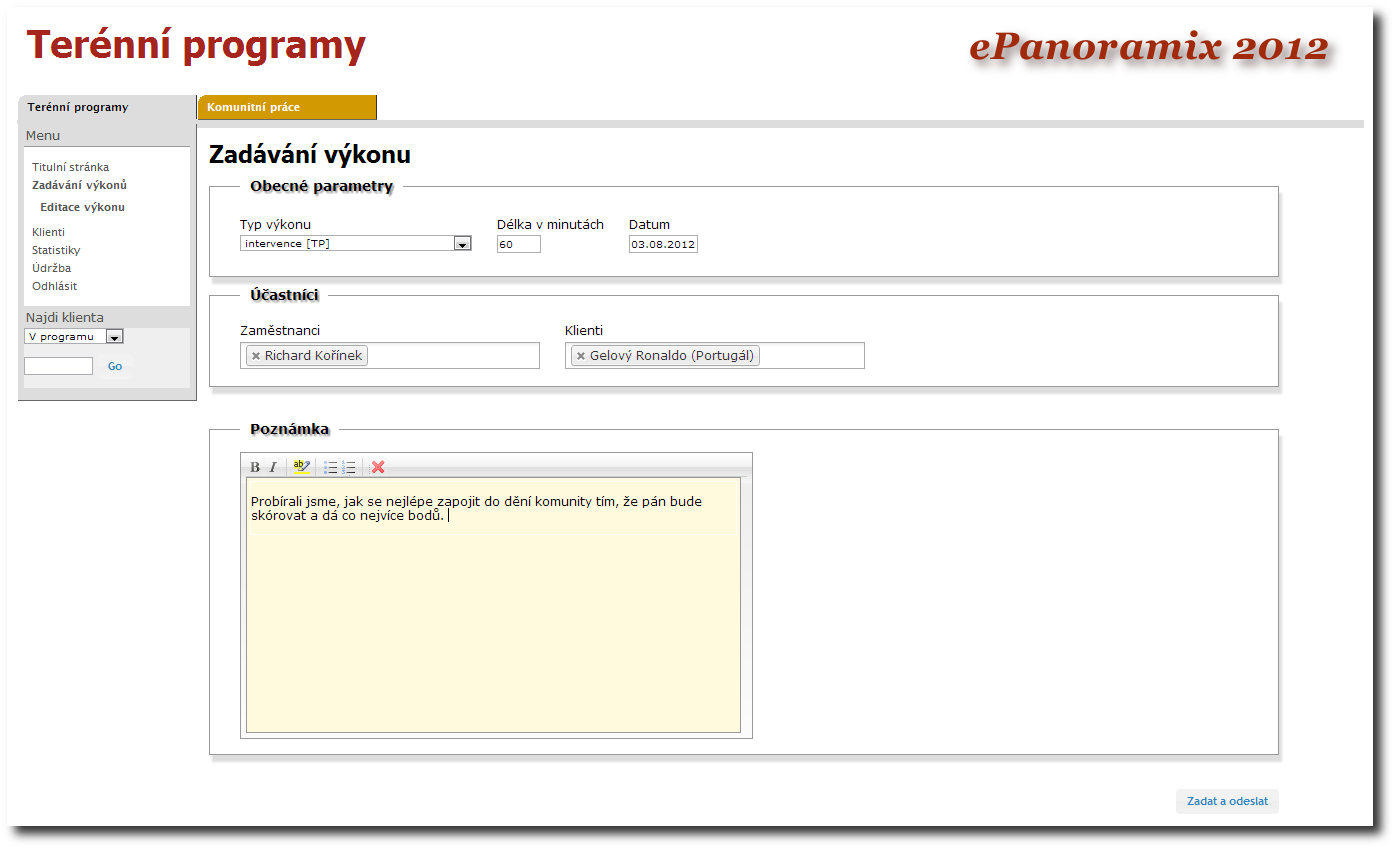Remove employee Richard Kořínek tag
Viewport: 1396px width, 849px height.
pos(256,356)
